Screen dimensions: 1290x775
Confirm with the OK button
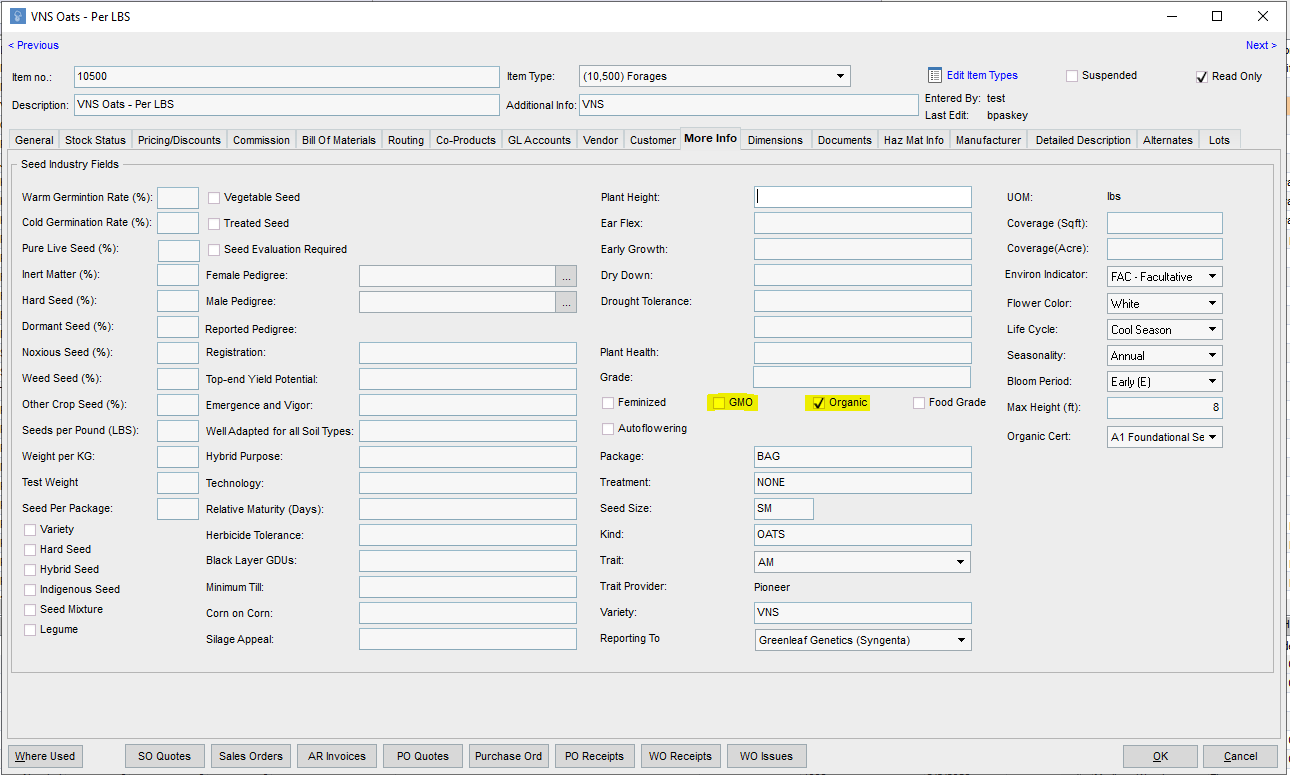(1160, 756)
